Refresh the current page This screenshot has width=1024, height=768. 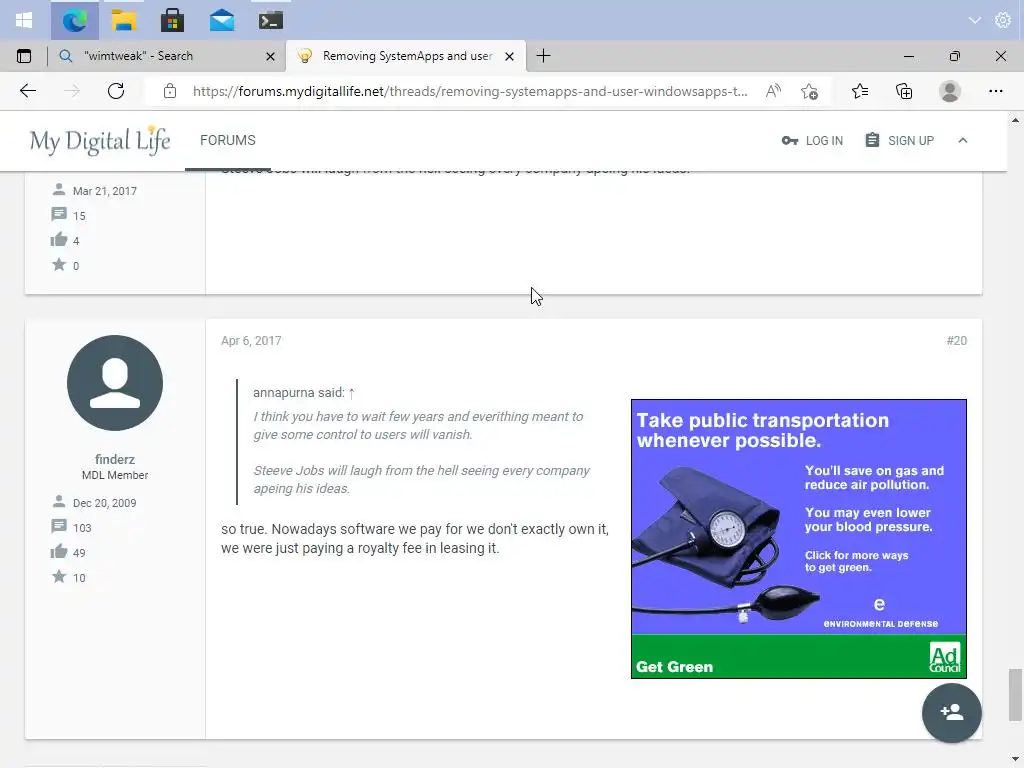[x=116, y=91]
